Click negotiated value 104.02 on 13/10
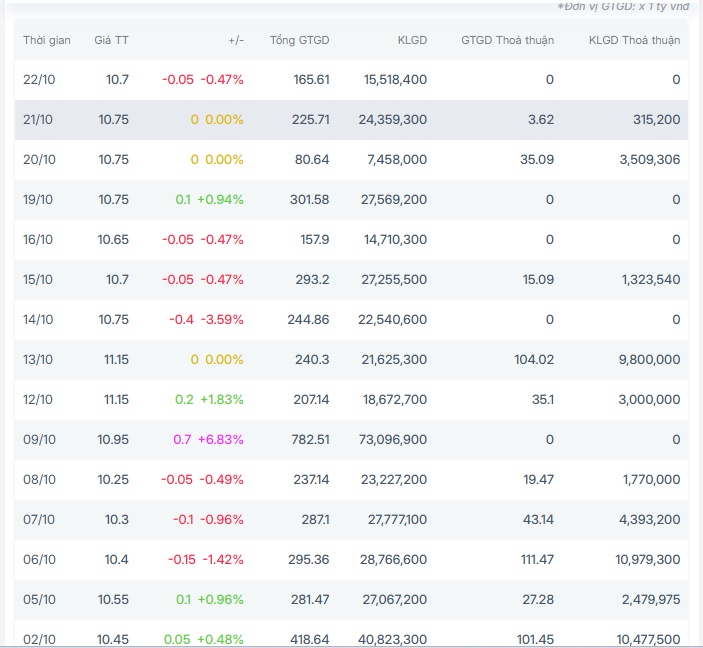 534,359
